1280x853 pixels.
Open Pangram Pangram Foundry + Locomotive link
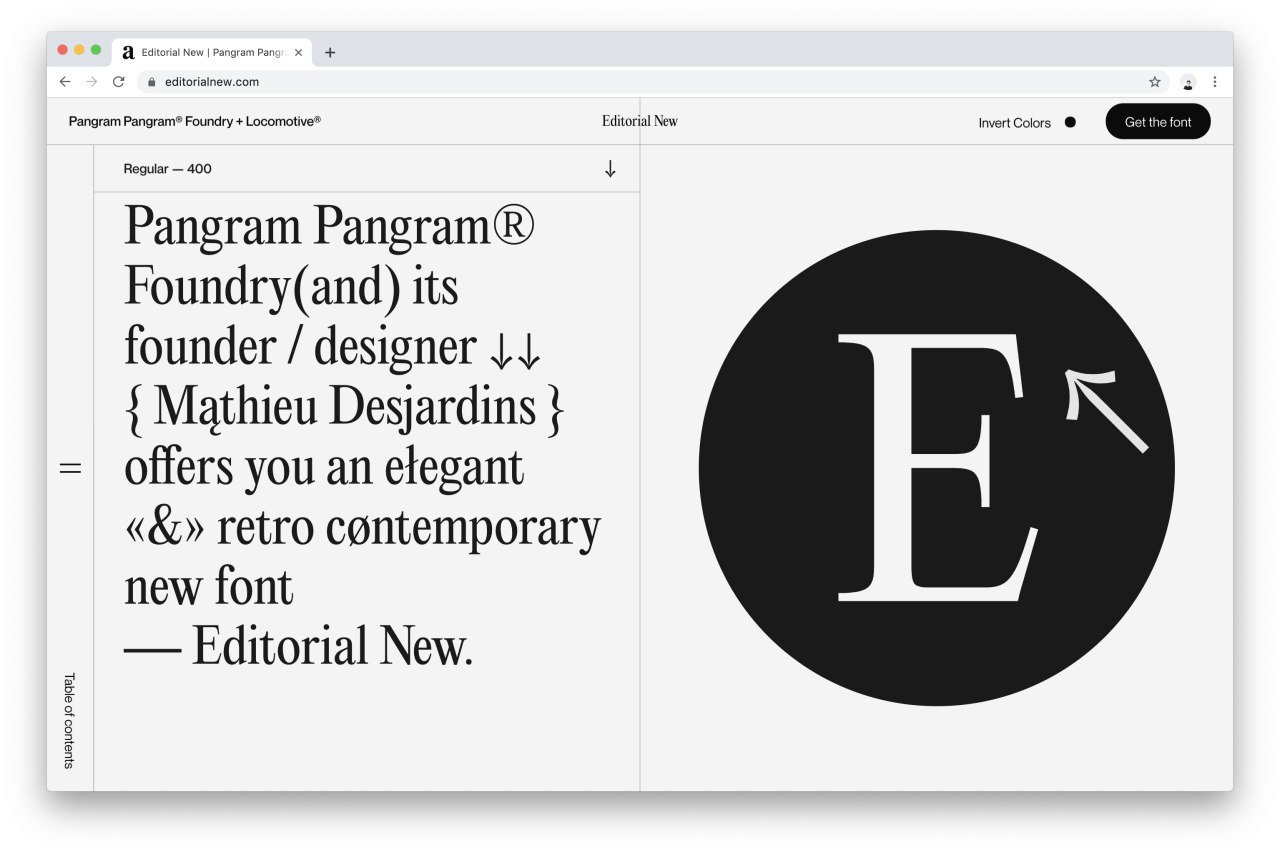[x=195, y=121]
